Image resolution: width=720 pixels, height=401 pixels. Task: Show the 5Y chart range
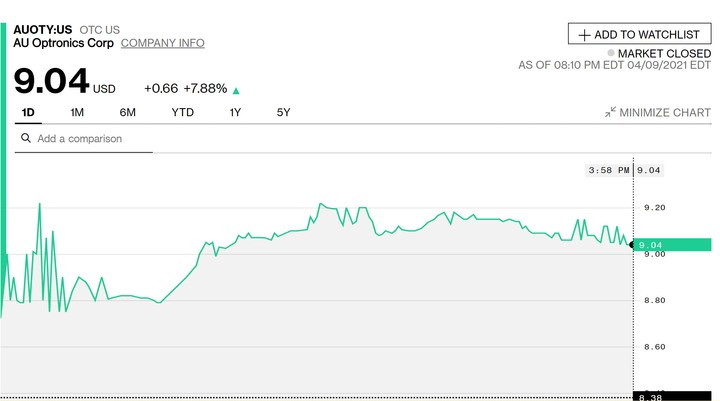pyautogui.click(x=283, y=112)
